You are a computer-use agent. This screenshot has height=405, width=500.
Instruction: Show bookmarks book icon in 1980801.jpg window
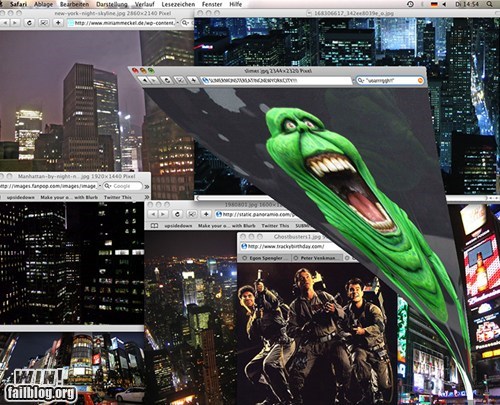154,226
